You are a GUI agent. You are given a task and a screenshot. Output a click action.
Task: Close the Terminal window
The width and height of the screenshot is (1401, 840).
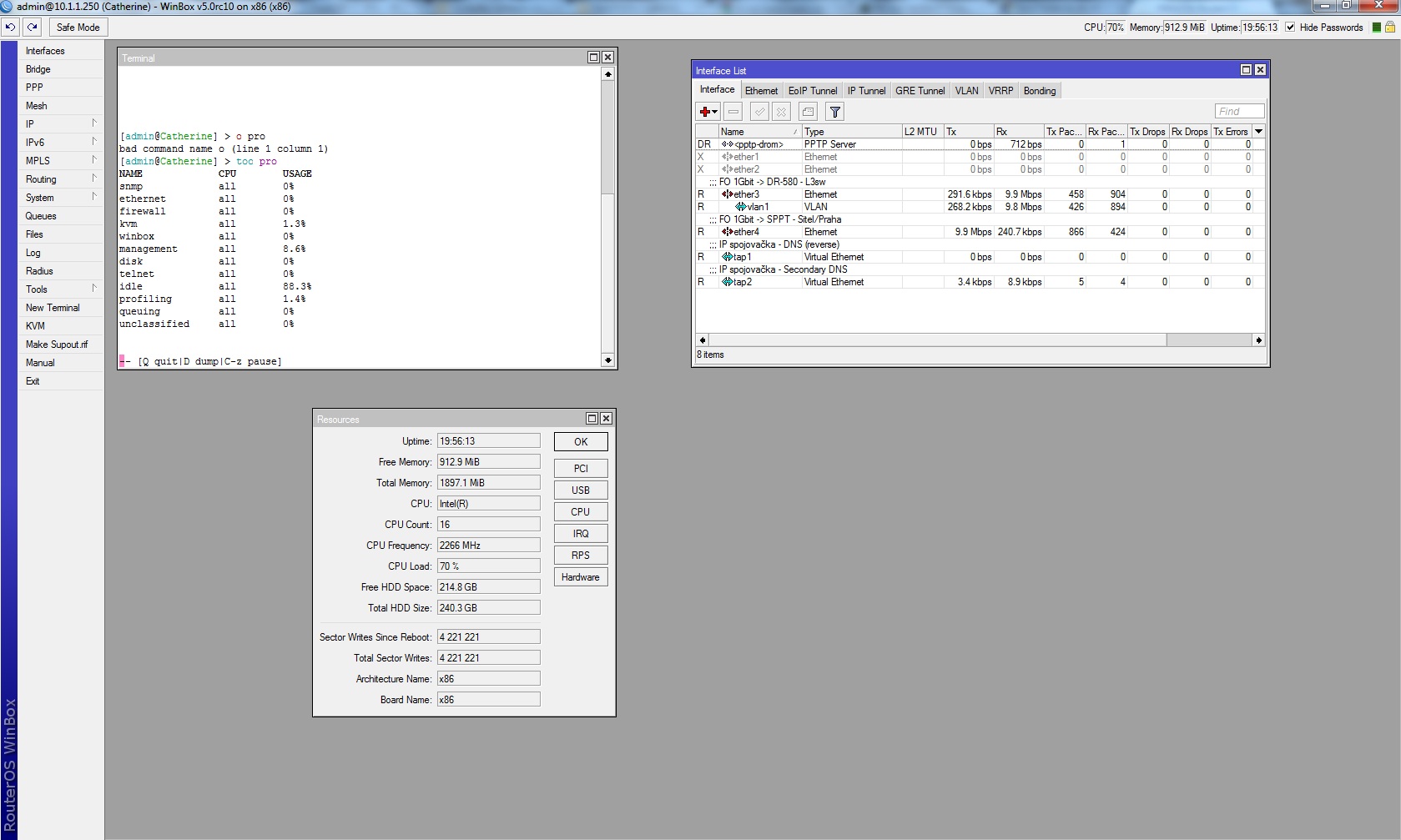pos(607,58)
